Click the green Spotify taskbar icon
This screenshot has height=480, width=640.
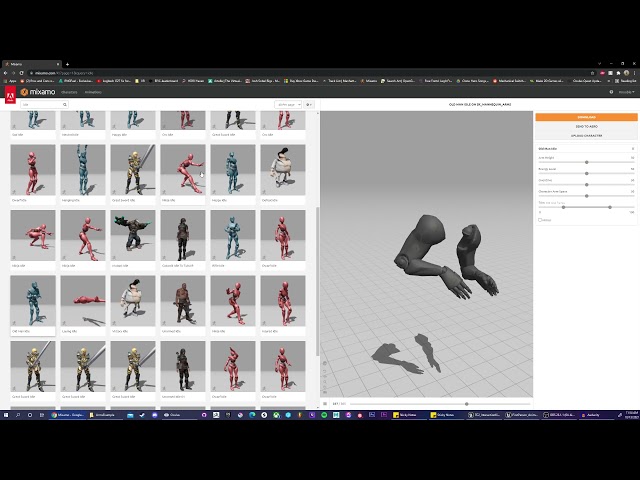(324, 415)
